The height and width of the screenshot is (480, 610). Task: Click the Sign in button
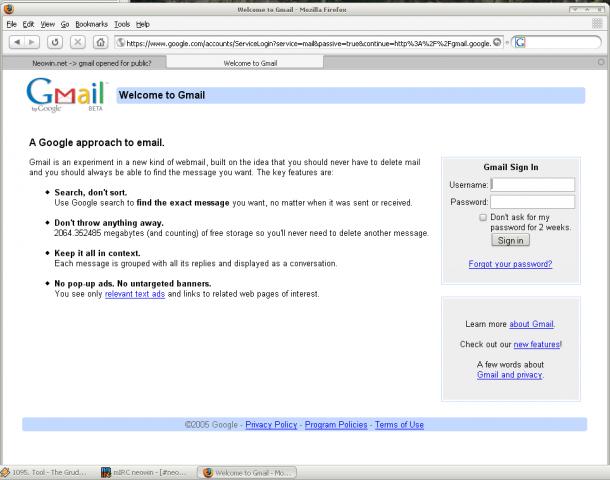pos(510,240)
